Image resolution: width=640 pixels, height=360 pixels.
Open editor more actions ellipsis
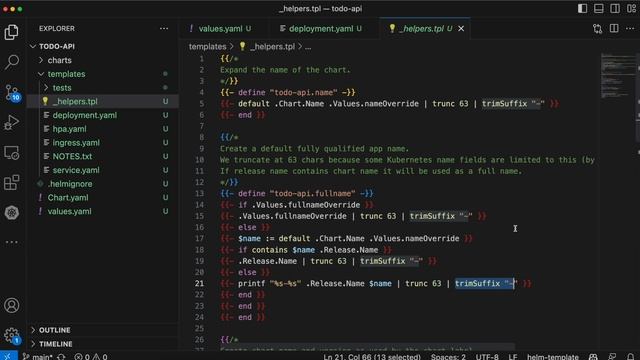tap(630, 29)
